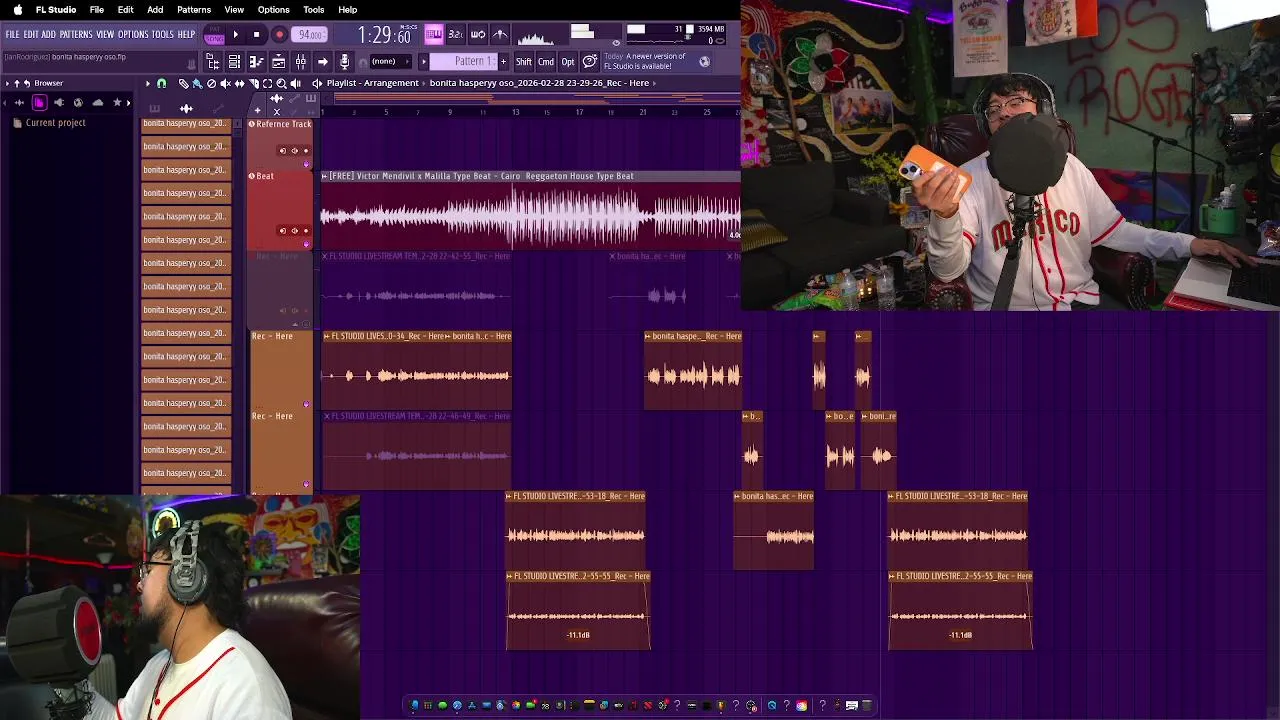This screenshot has height=720, width=1280.
Task: Click the browser starred favorites icon
Action: click(117, 103)
